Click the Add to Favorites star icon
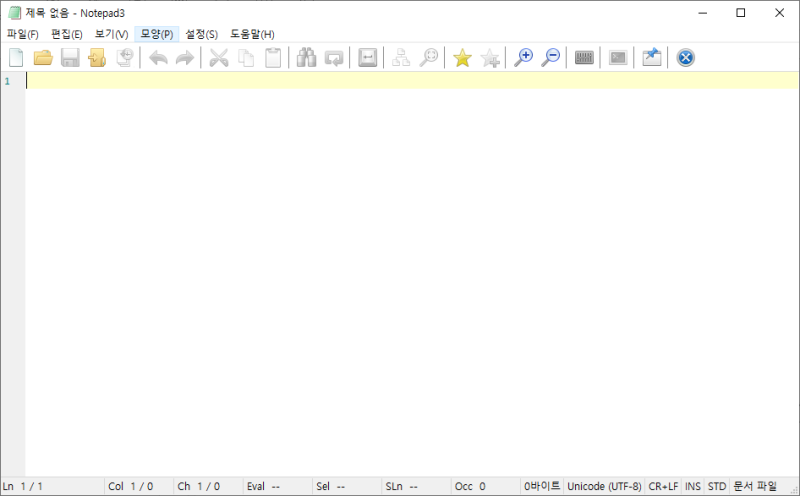This screenshot has width=800, height=496. coord(490,58)
